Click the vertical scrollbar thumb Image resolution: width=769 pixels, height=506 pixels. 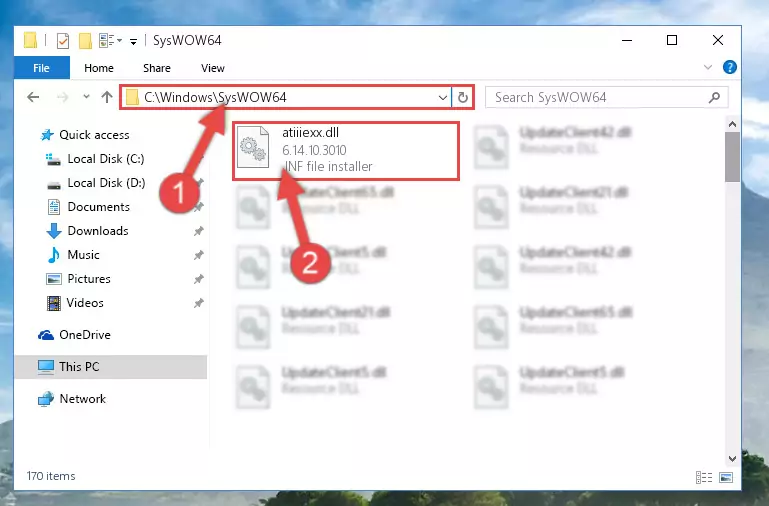coord(732,157)
